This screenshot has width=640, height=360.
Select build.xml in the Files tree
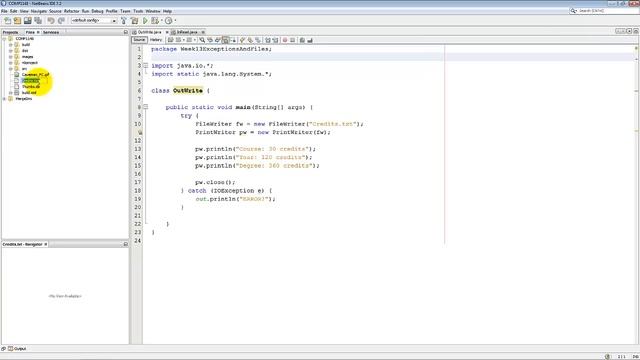[29, 93]
